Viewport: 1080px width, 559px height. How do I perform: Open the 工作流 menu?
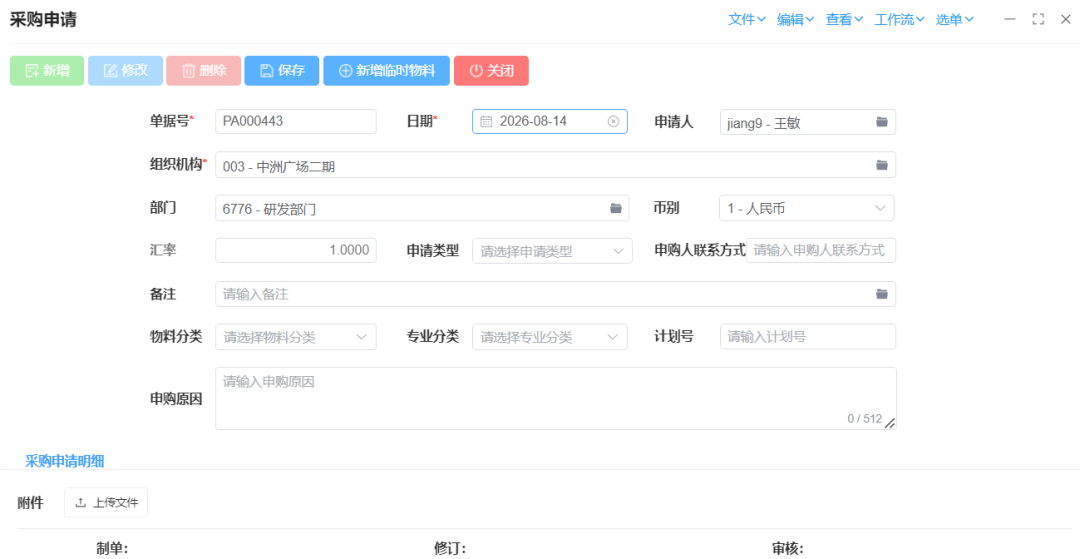900,19
